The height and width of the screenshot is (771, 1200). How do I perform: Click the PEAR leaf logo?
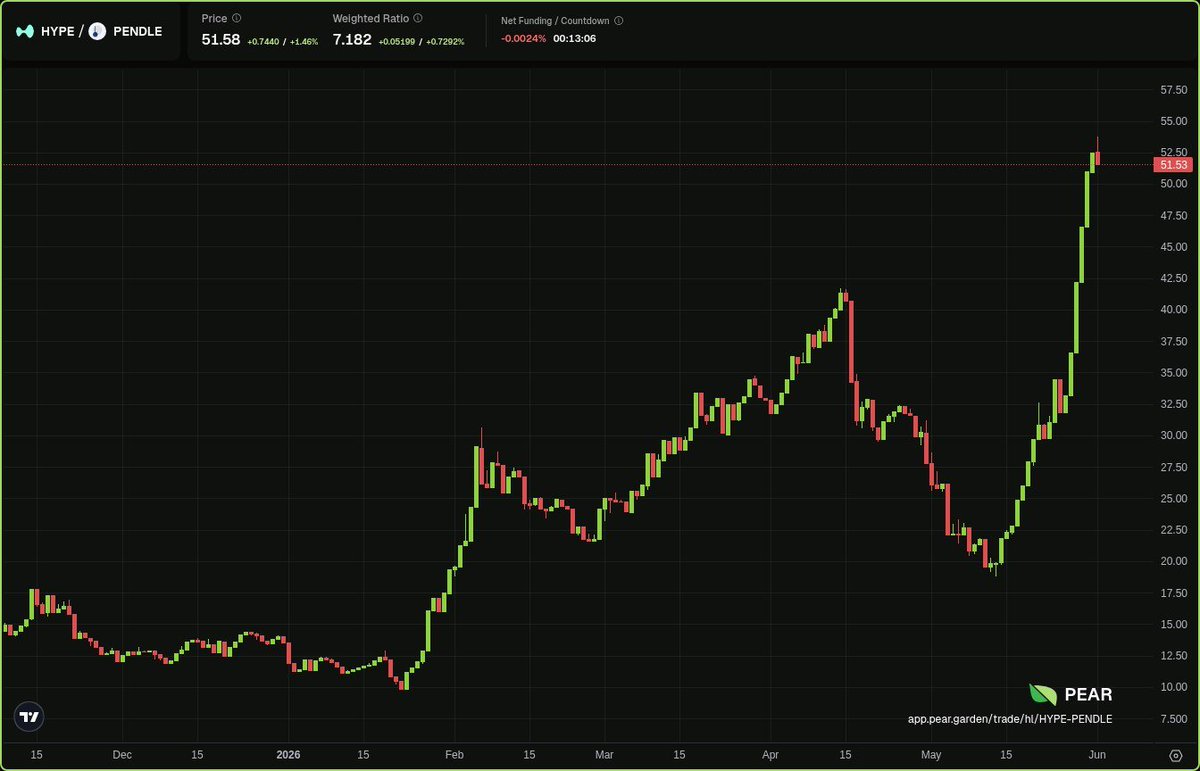(x=1043, y=695)
